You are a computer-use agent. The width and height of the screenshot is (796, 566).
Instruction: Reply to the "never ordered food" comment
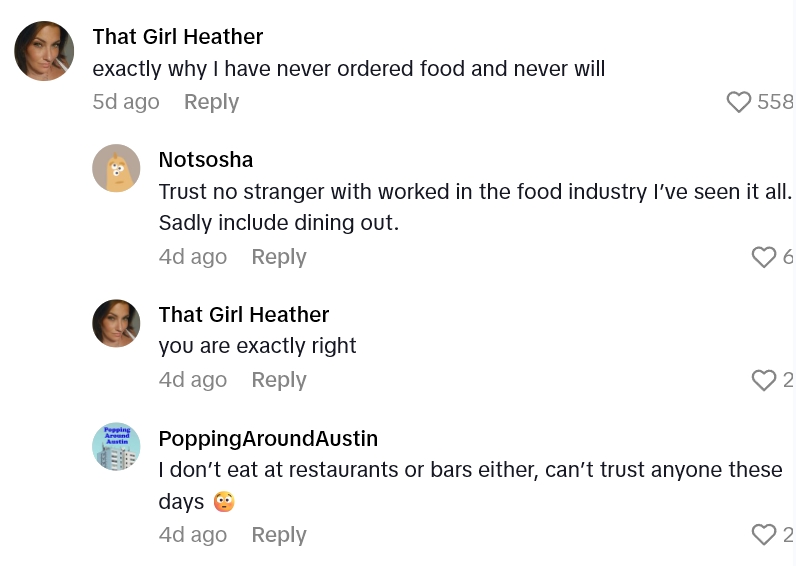[211, 102]
